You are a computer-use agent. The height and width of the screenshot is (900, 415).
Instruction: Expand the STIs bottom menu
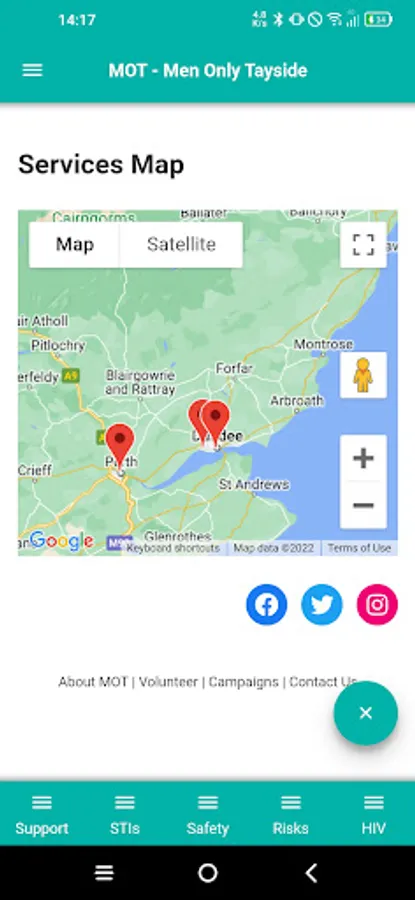point(125,814)
